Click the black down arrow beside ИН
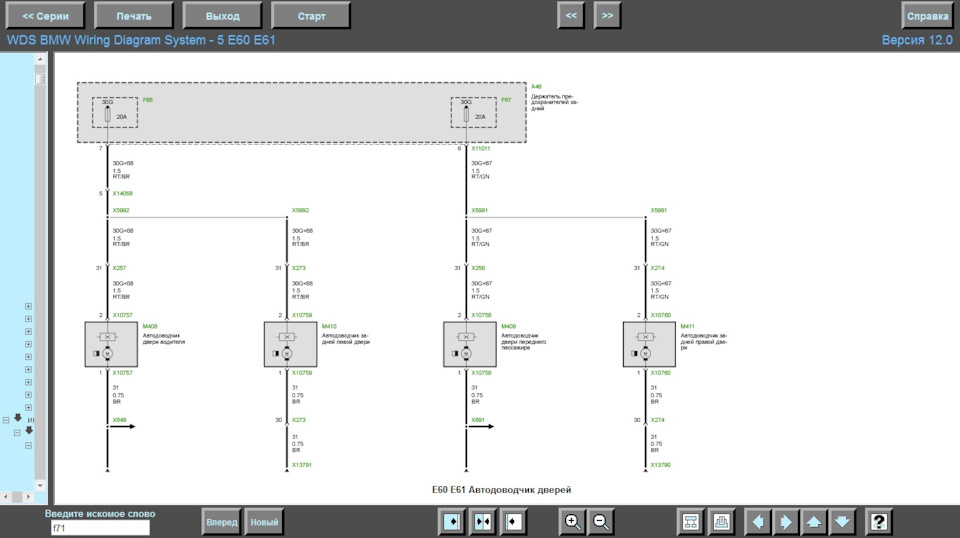 (x=18, y=418)
